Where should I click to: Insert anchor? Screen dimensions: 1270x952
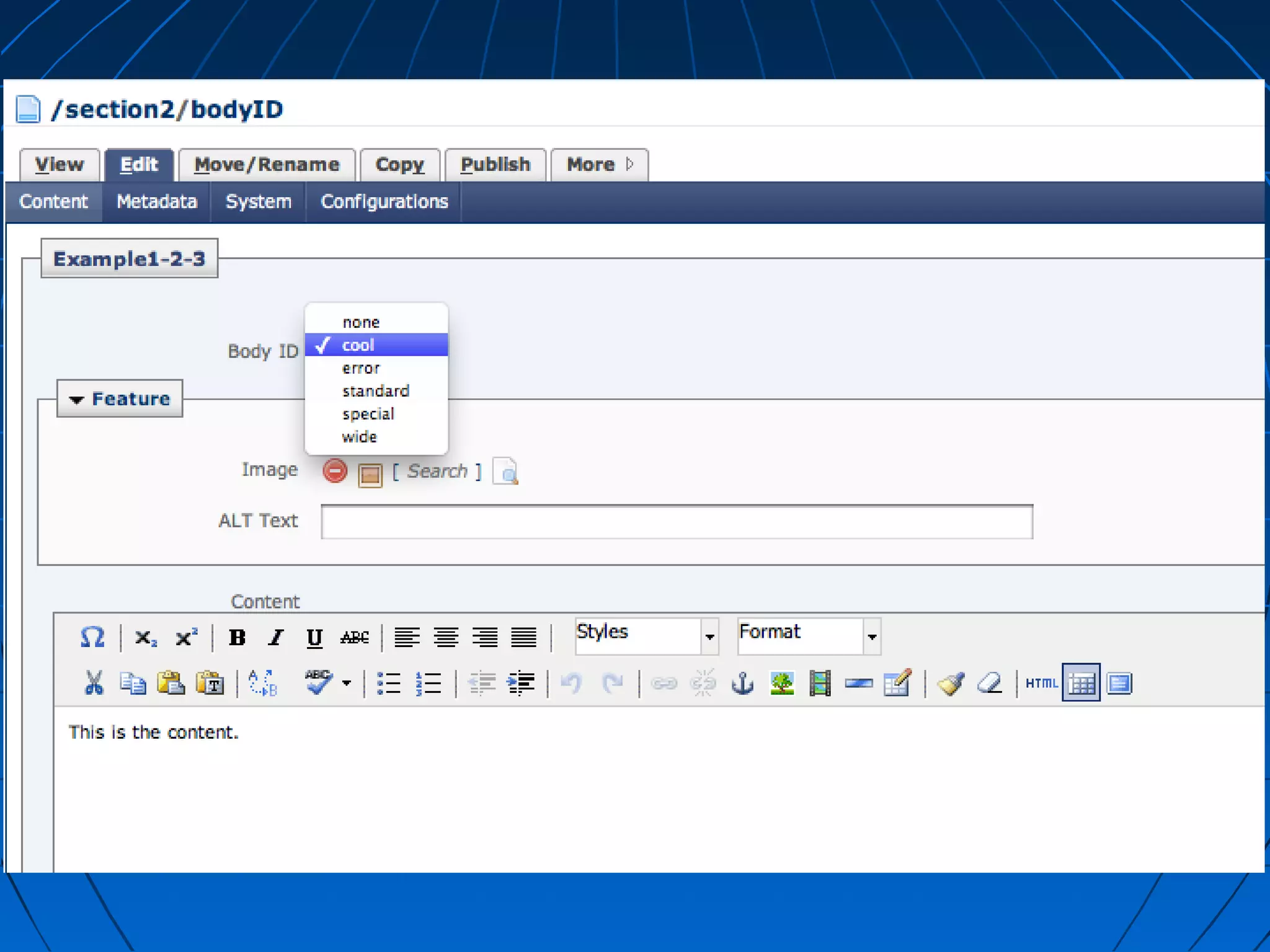pyautogui.click(x=742, y=683)
